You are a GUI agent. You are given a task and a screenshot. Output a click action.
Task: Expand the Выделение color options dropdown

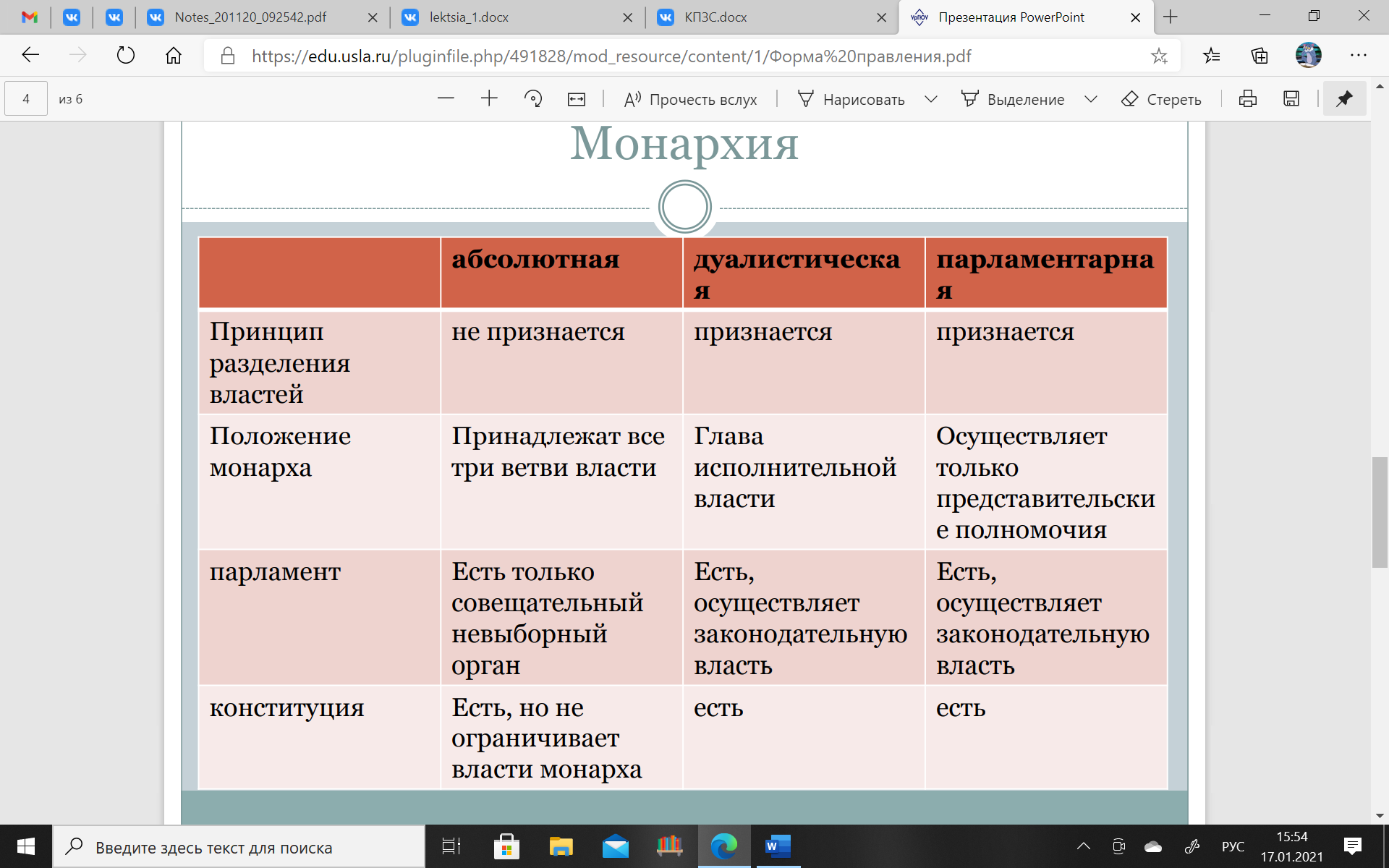[1091, 99]
